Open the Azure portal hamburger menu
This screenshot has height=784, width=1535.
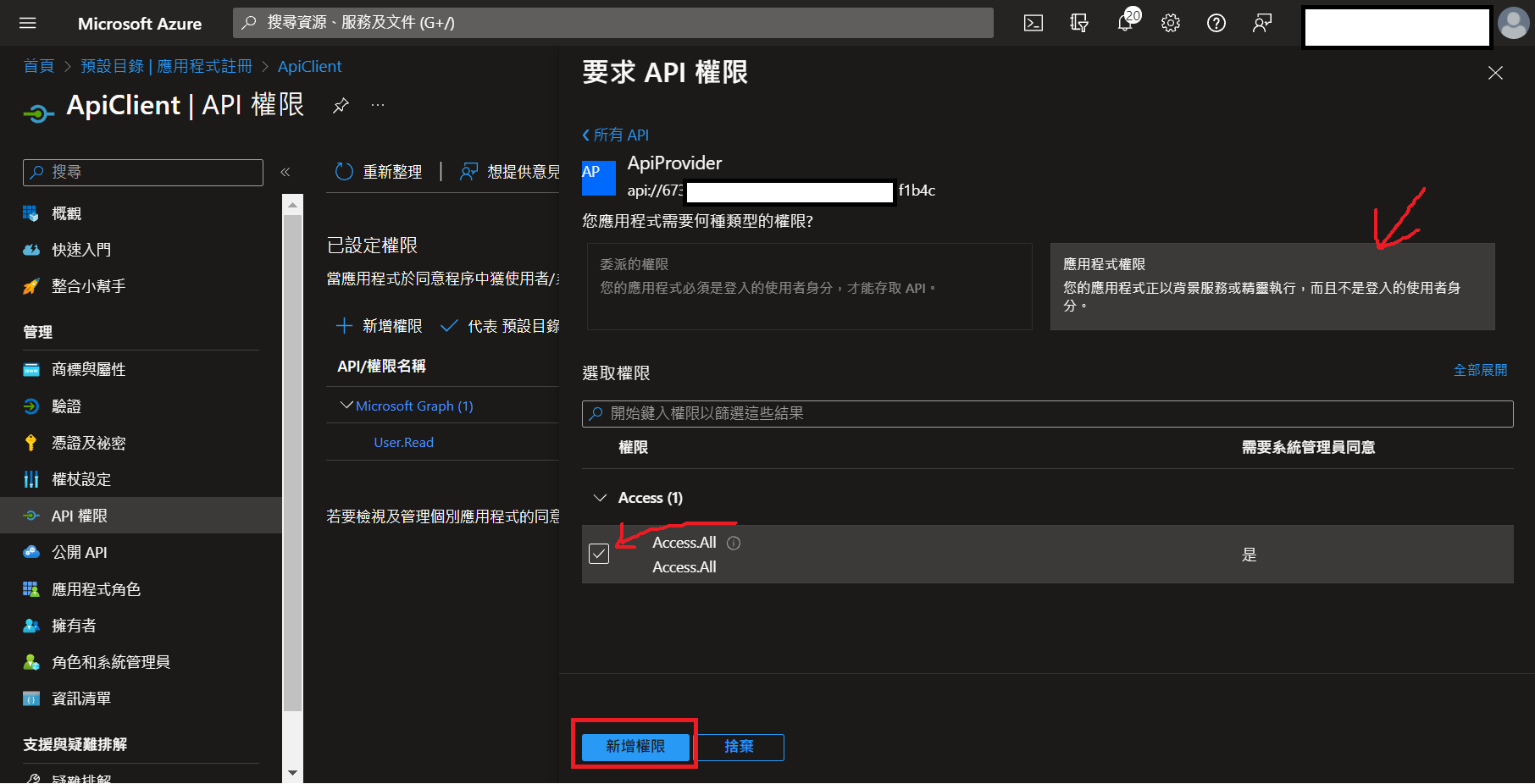pos(28,23)
